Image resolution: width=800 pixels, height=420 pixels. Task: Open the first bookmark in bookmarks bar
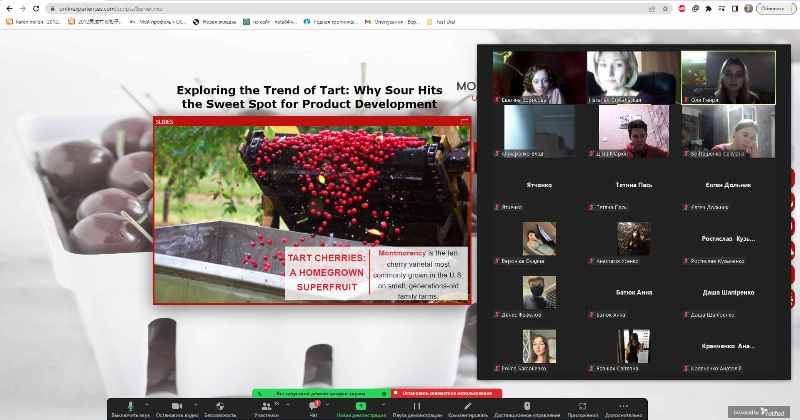click(x=33, y=22)
